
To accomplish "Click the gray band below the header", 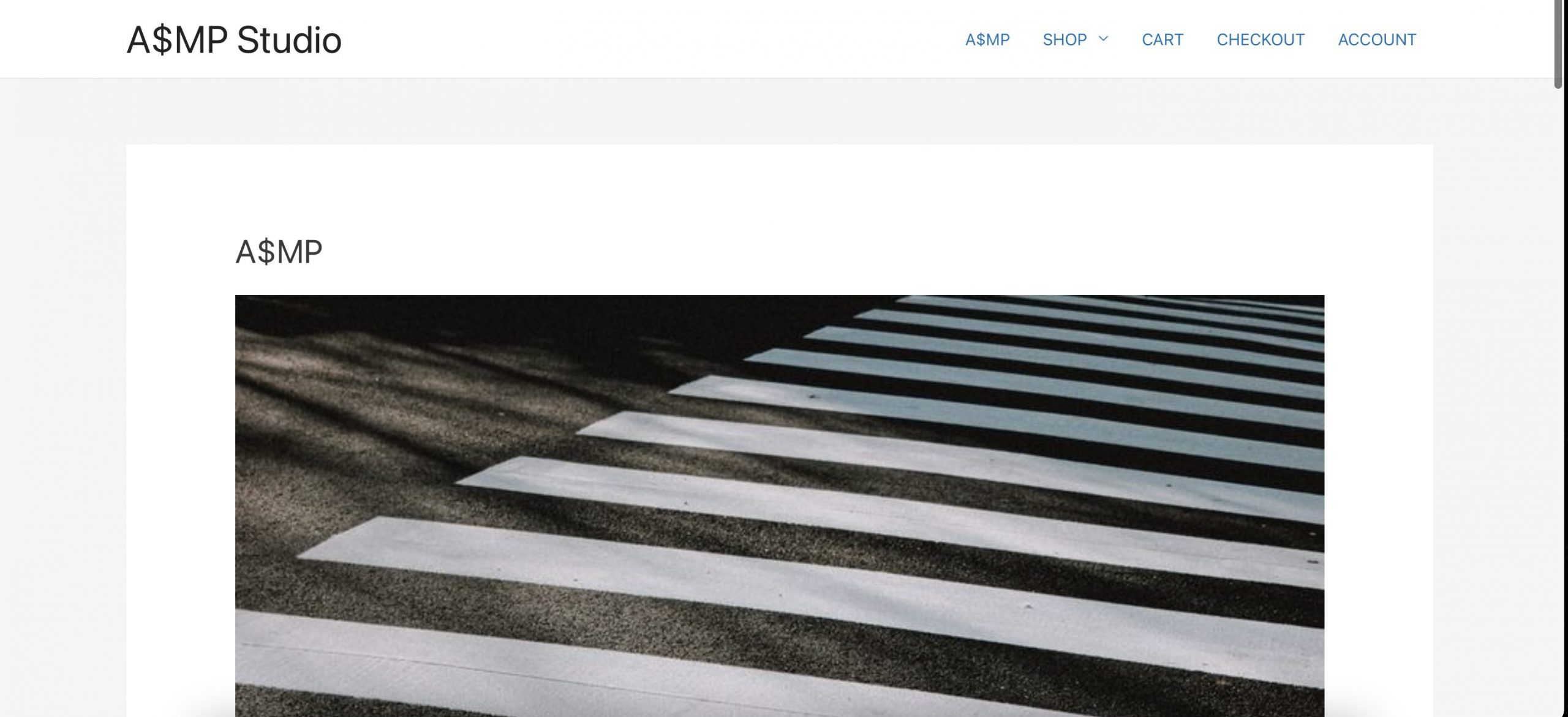I will point(778,111).
